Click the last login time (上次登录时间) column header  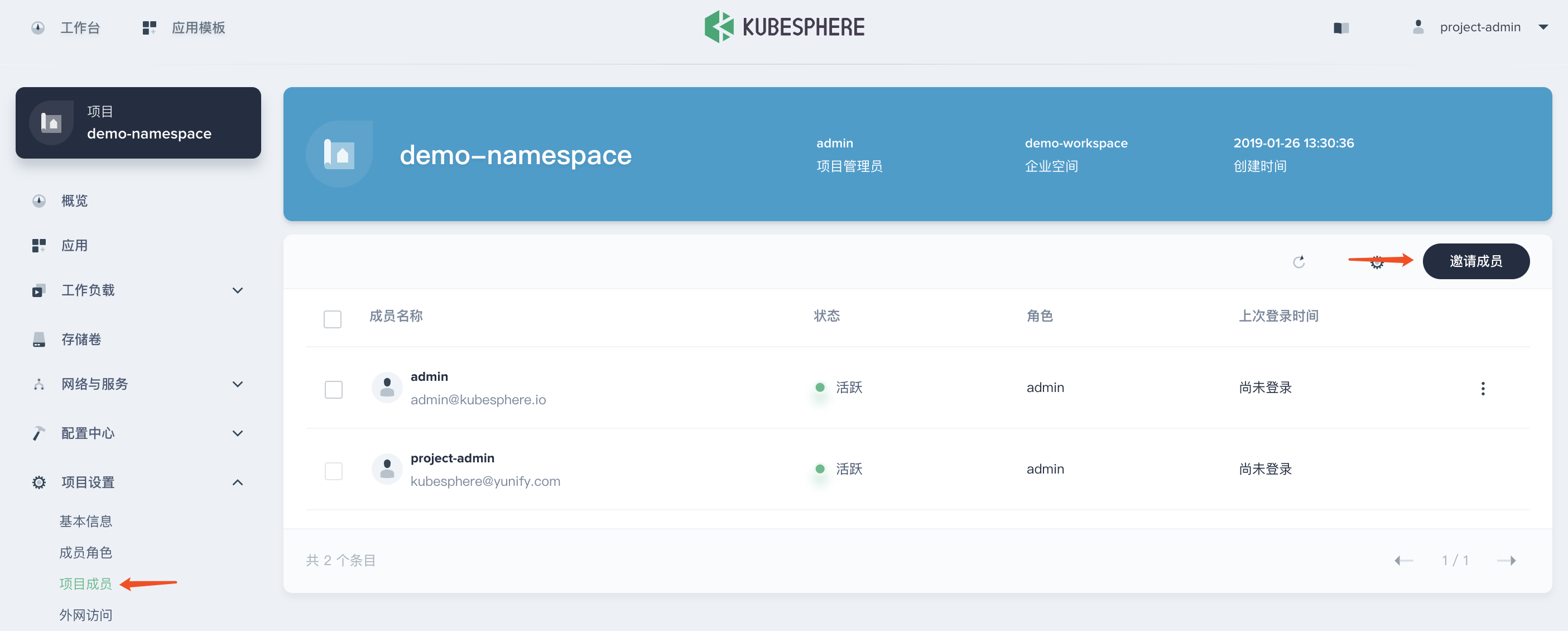tap(1278, 316)
